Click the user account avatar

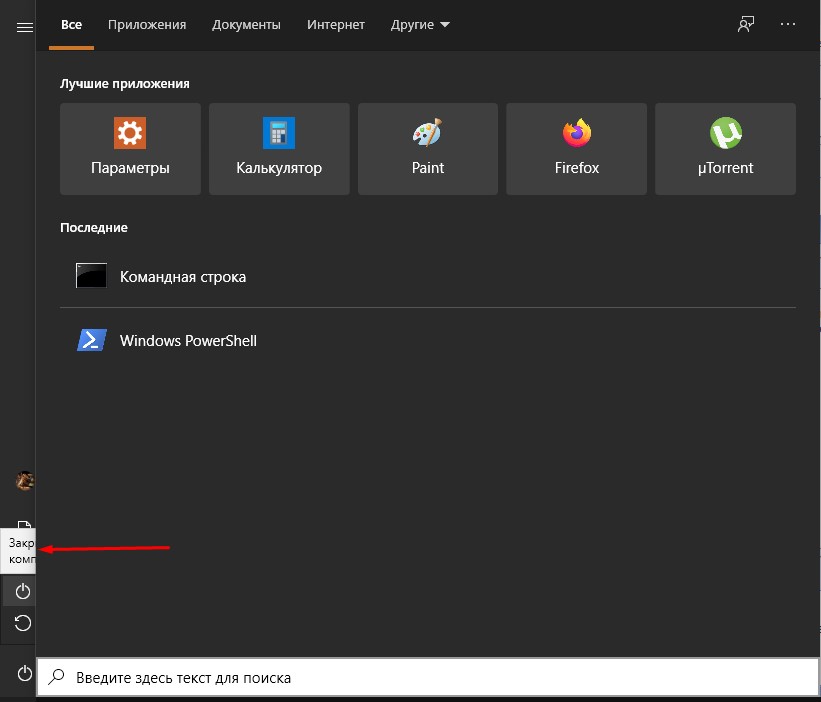25,482
